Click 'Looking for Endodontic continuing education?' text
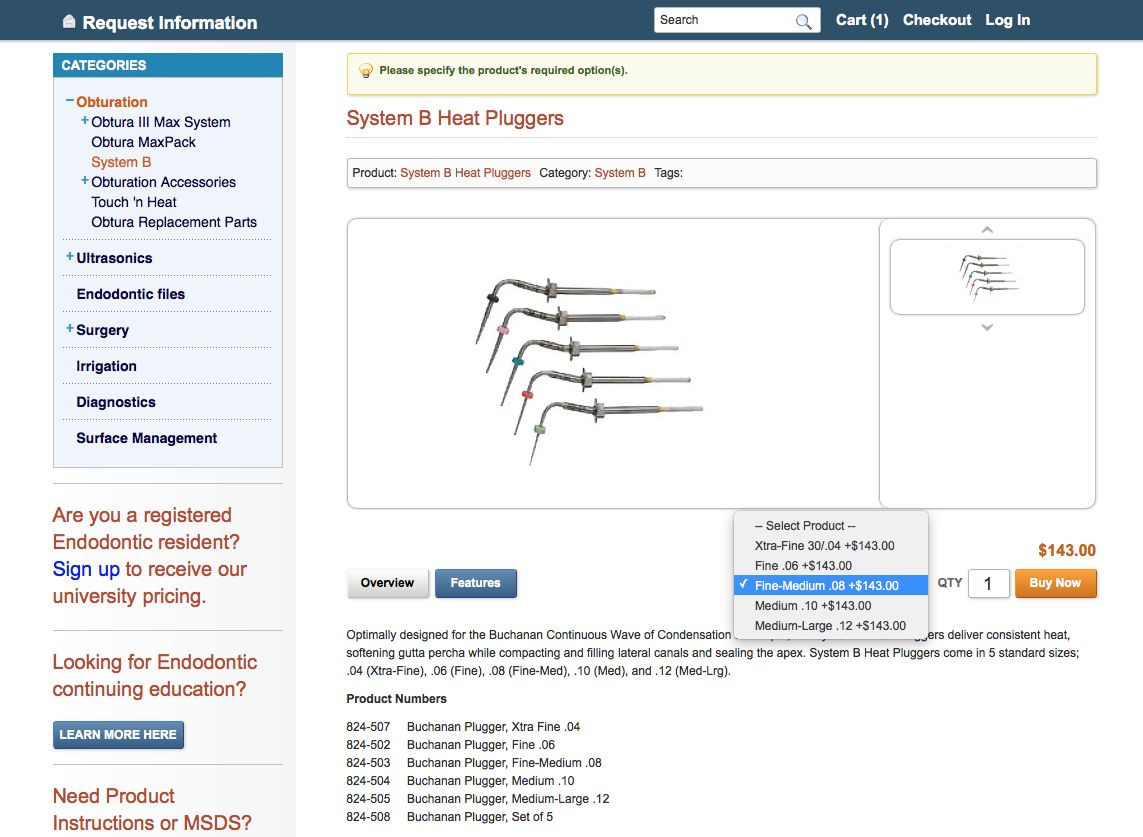1143x837 pixels. pyautogui.click(x=155, y=675)
